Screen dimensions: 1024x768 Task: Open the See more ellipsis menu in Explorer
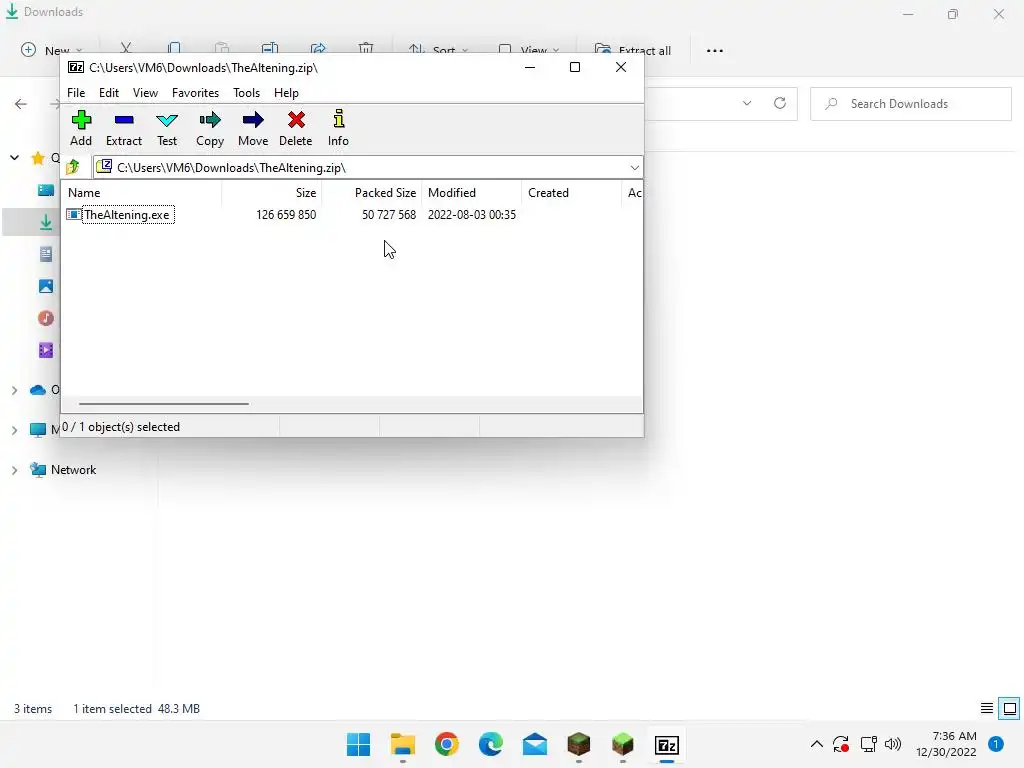point(714,50)
